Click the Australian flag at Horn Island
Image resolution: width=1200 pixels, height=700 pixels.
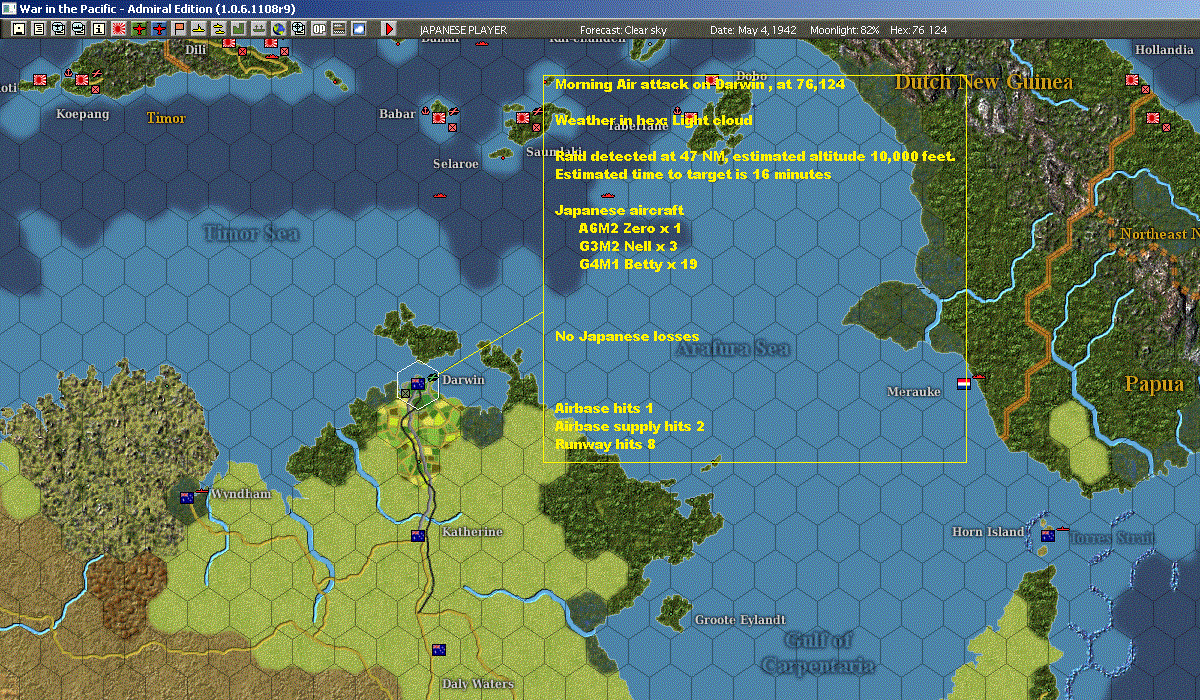[x=1047, y=535]
